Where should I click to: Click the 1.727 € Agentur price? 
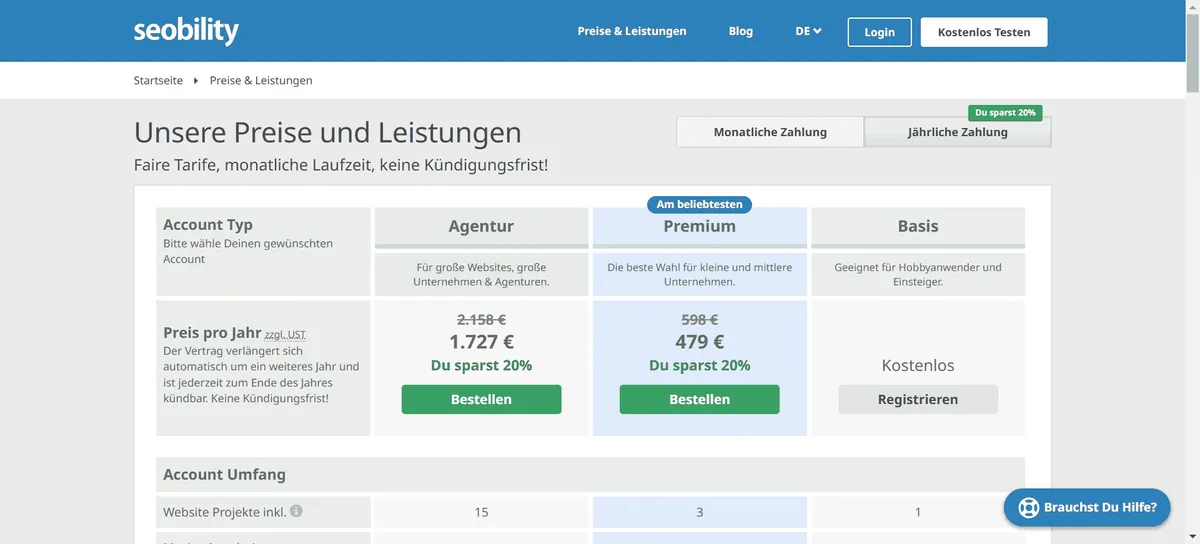481,342
